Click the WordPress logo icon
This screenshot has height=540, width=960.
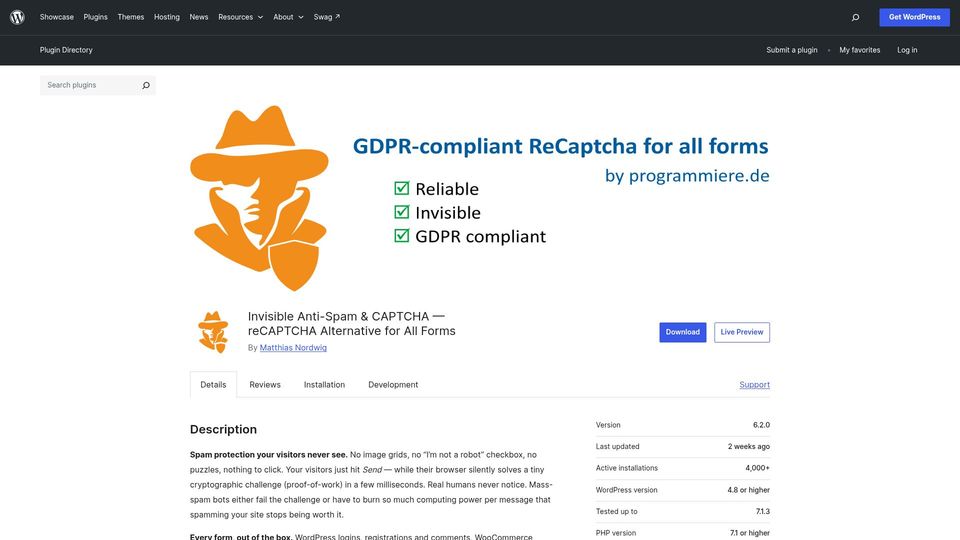click(x=17, y=17)
